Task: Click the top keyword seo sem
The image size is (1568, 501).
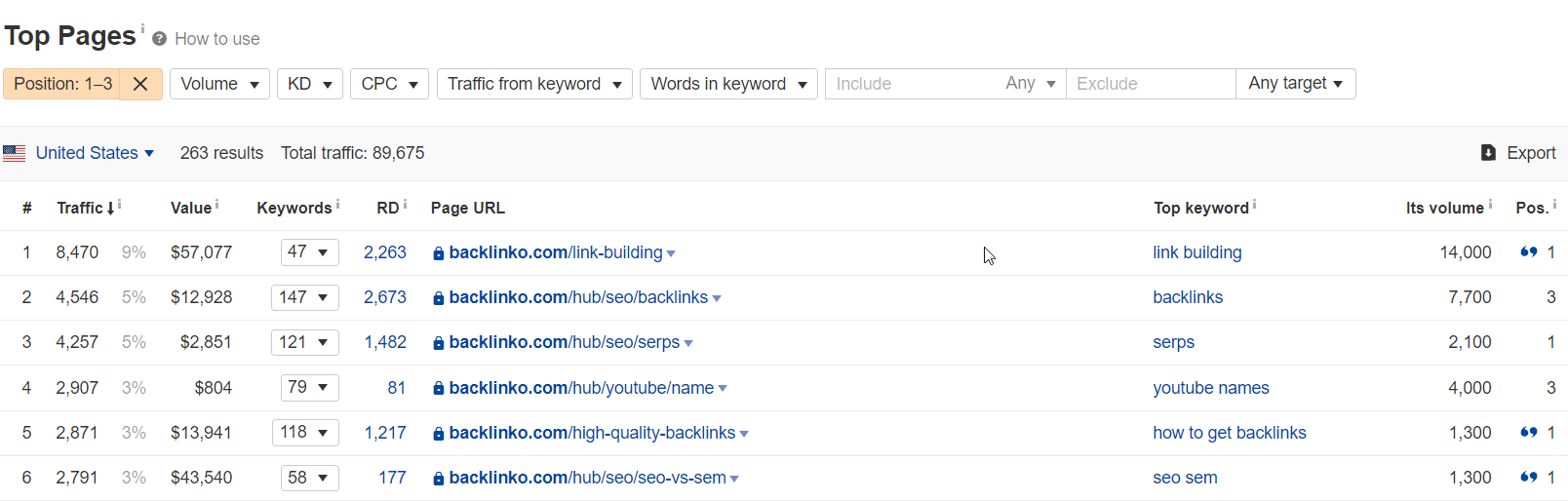Action: click(x=1185, y=478)
